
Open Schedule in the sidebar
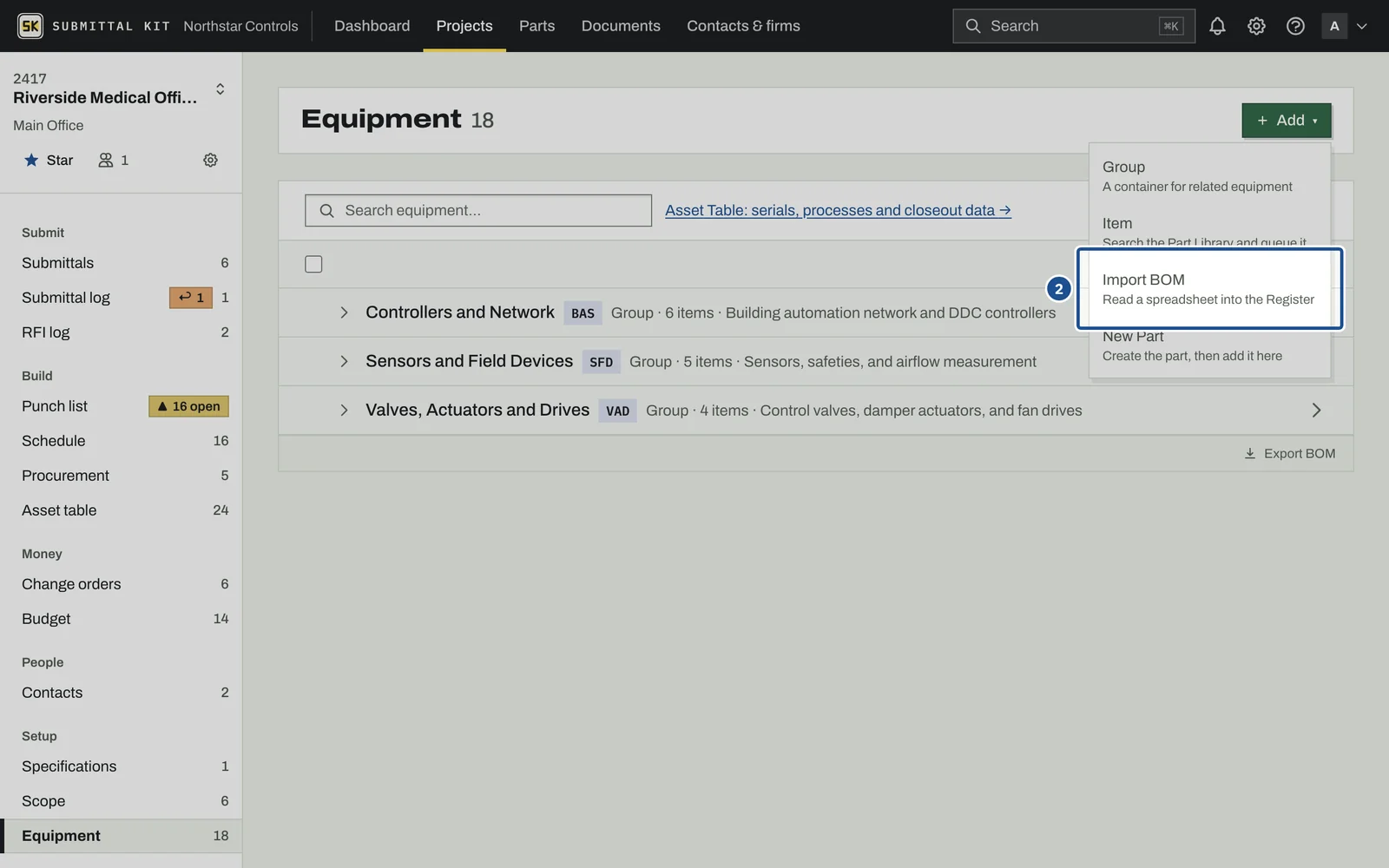[x=122, y=441]
